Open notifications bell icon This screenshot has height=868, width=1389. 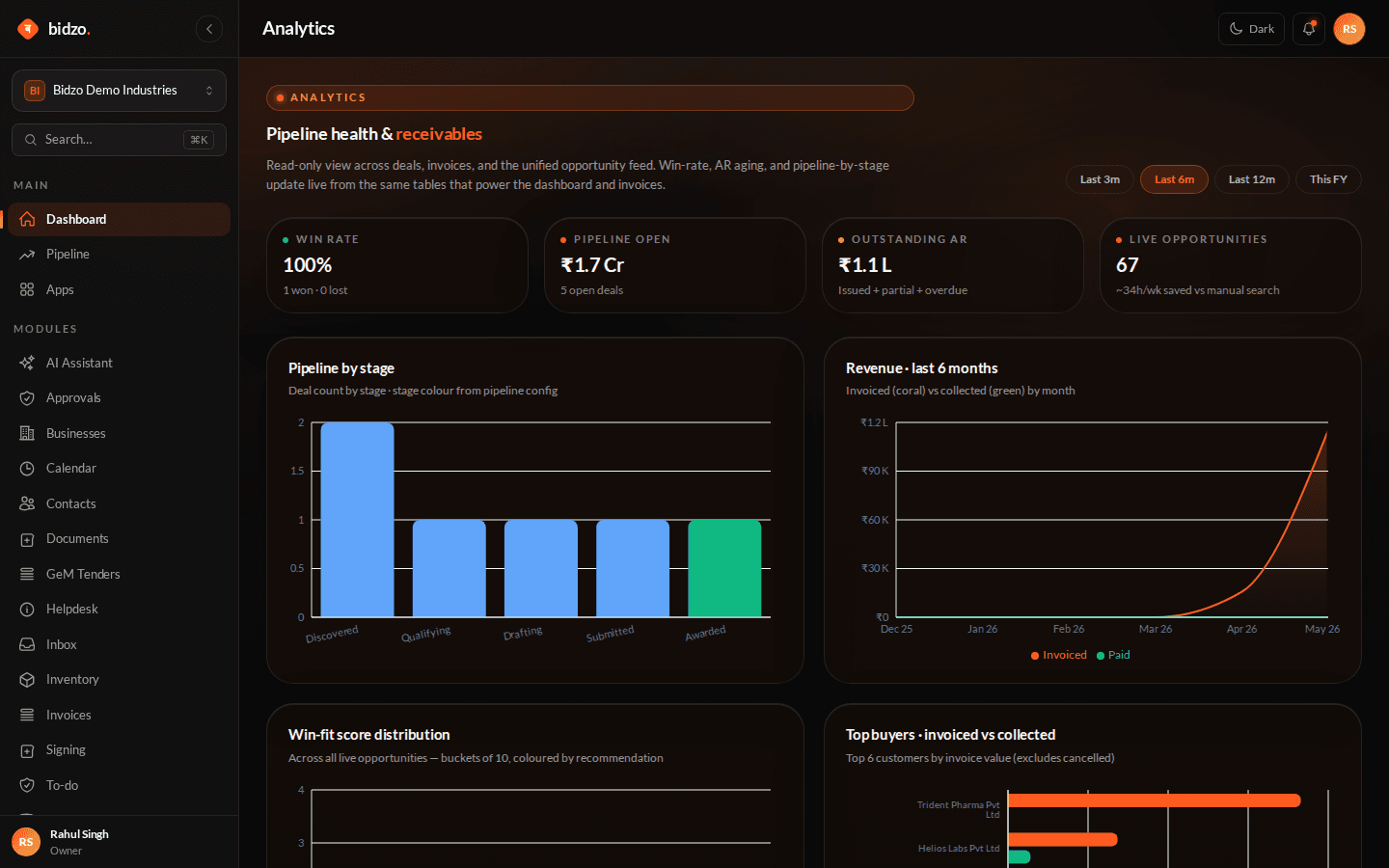[1309, 29]
